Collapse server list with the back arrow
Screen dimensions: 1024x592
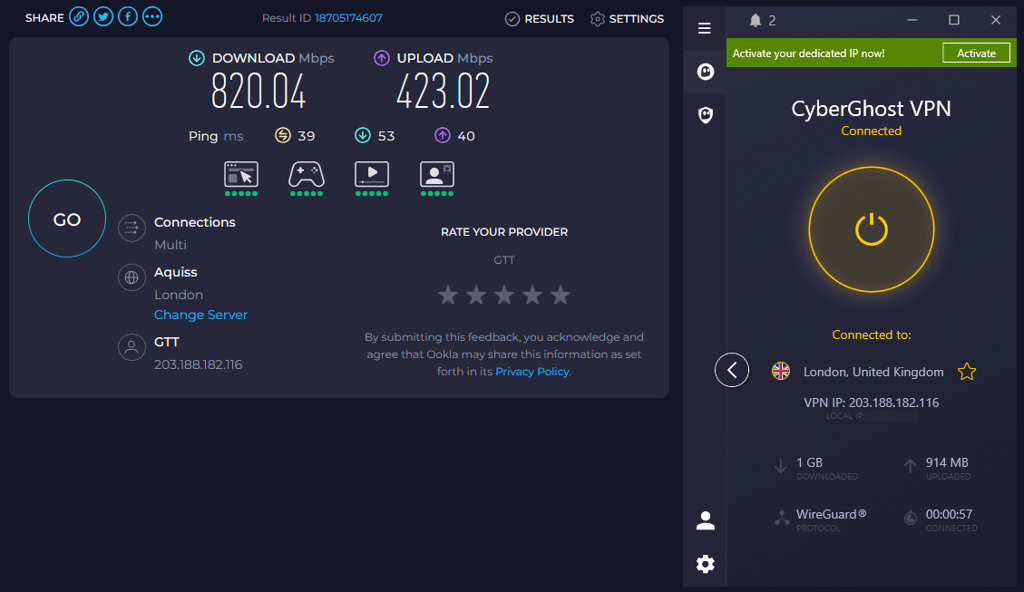click(731, 370)
